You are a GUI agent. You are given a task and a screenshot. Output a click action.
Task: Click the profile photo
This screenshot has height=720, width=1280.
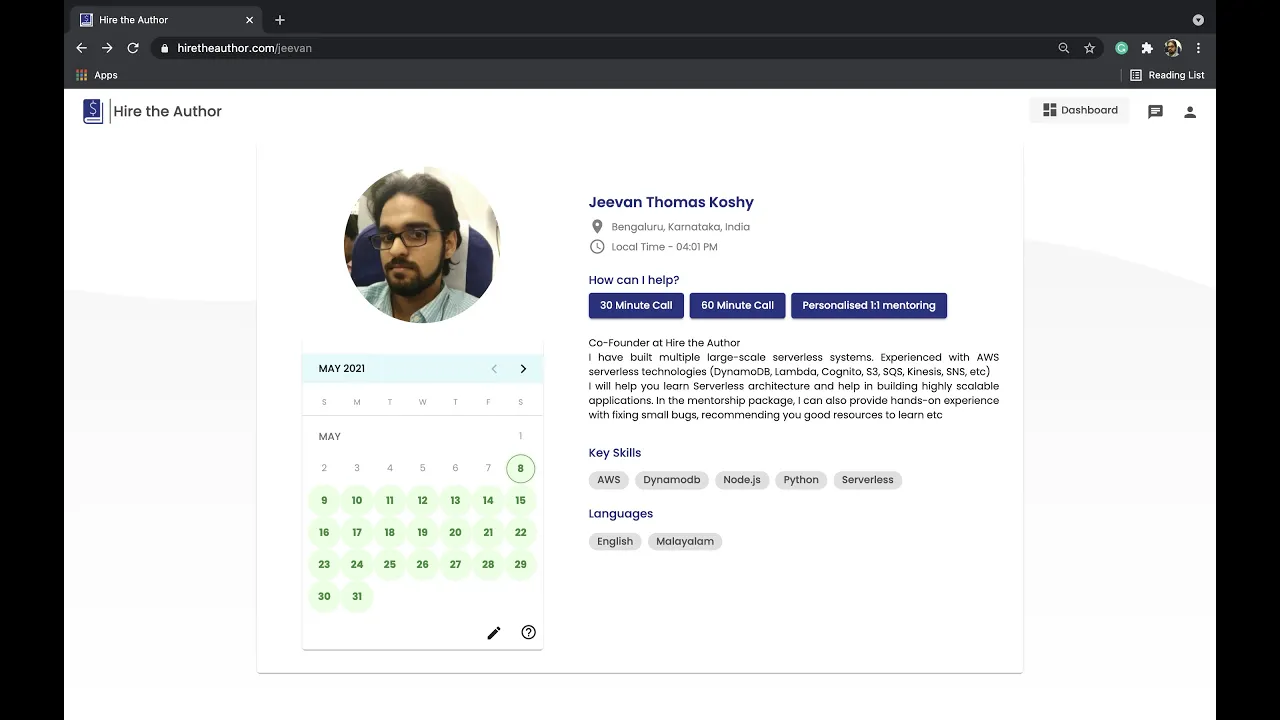tap(422, 245)
